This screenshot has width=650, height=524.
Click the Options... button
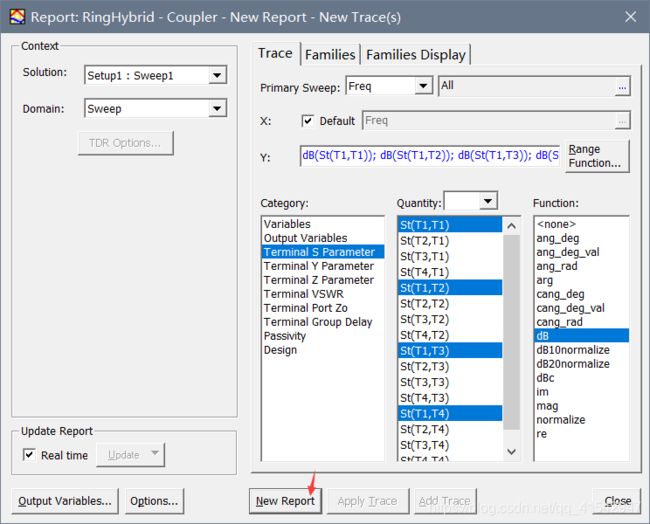(154, 501)
